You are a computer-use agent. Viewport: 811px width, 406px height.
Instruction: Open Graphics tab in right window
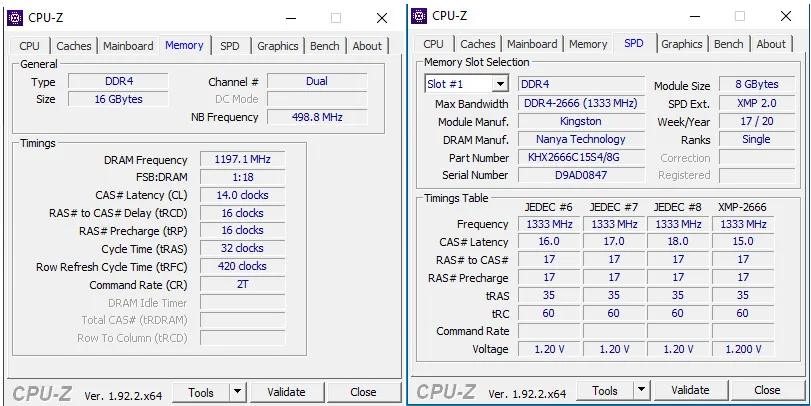pos(682,44)
